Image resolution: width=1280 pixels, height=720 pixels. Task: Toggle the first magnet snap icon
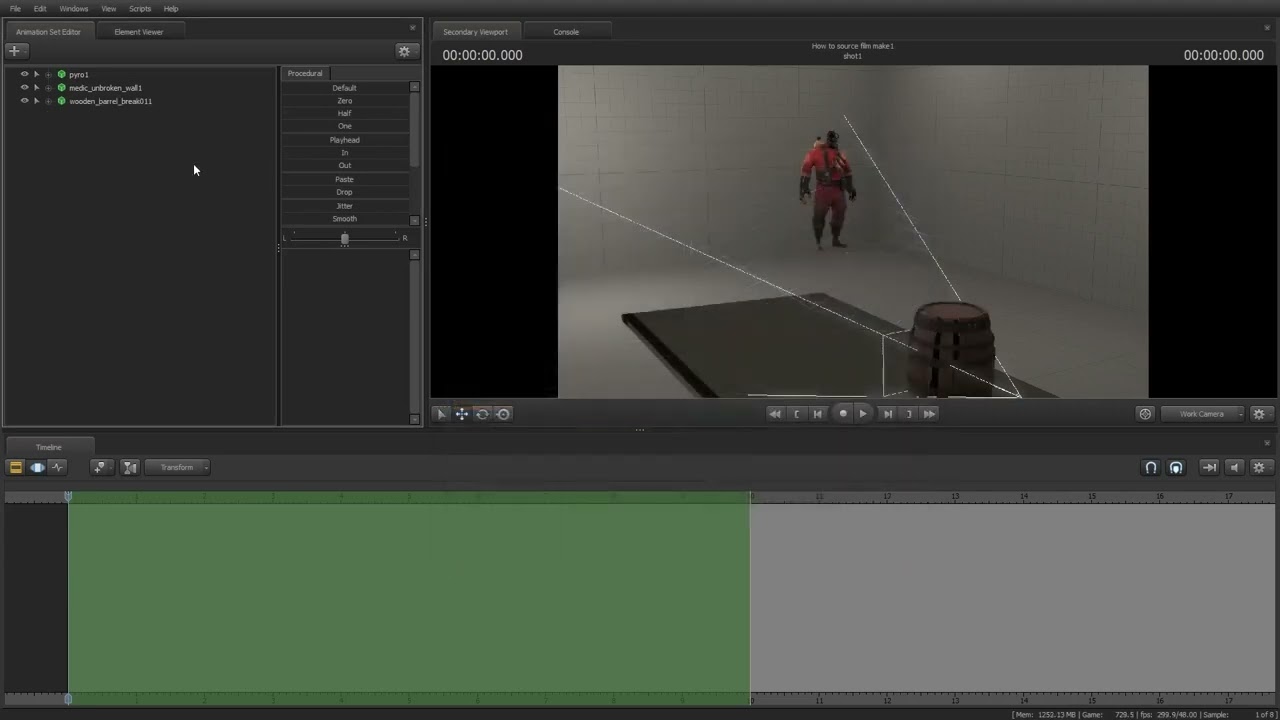point(1151,467)
